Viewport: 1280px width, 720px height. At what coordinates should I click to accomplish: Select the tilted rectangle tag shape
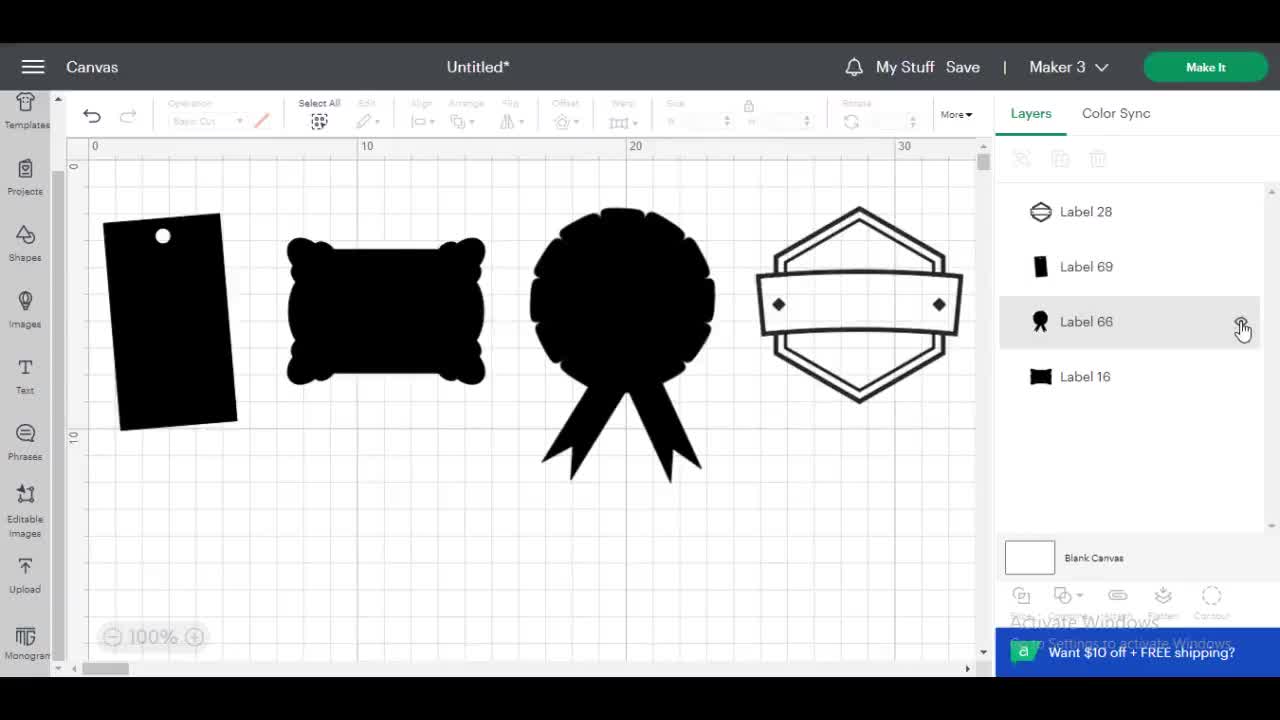pyautogui.click(x=170, y=322)
